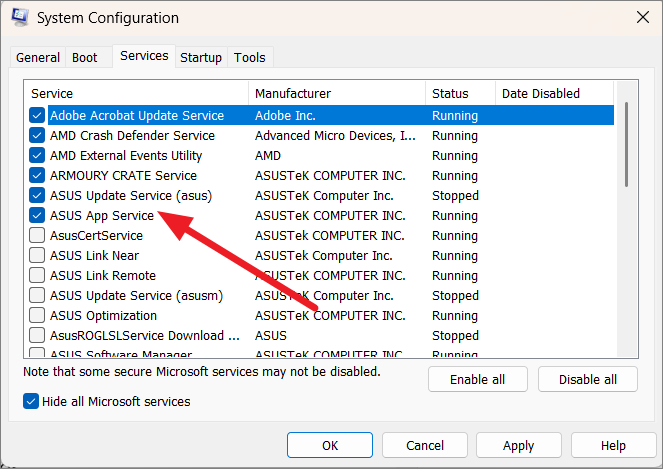Click the System Configuration title bar icon
The width and height of the screenshot is (663, 469).
point(20,17)
